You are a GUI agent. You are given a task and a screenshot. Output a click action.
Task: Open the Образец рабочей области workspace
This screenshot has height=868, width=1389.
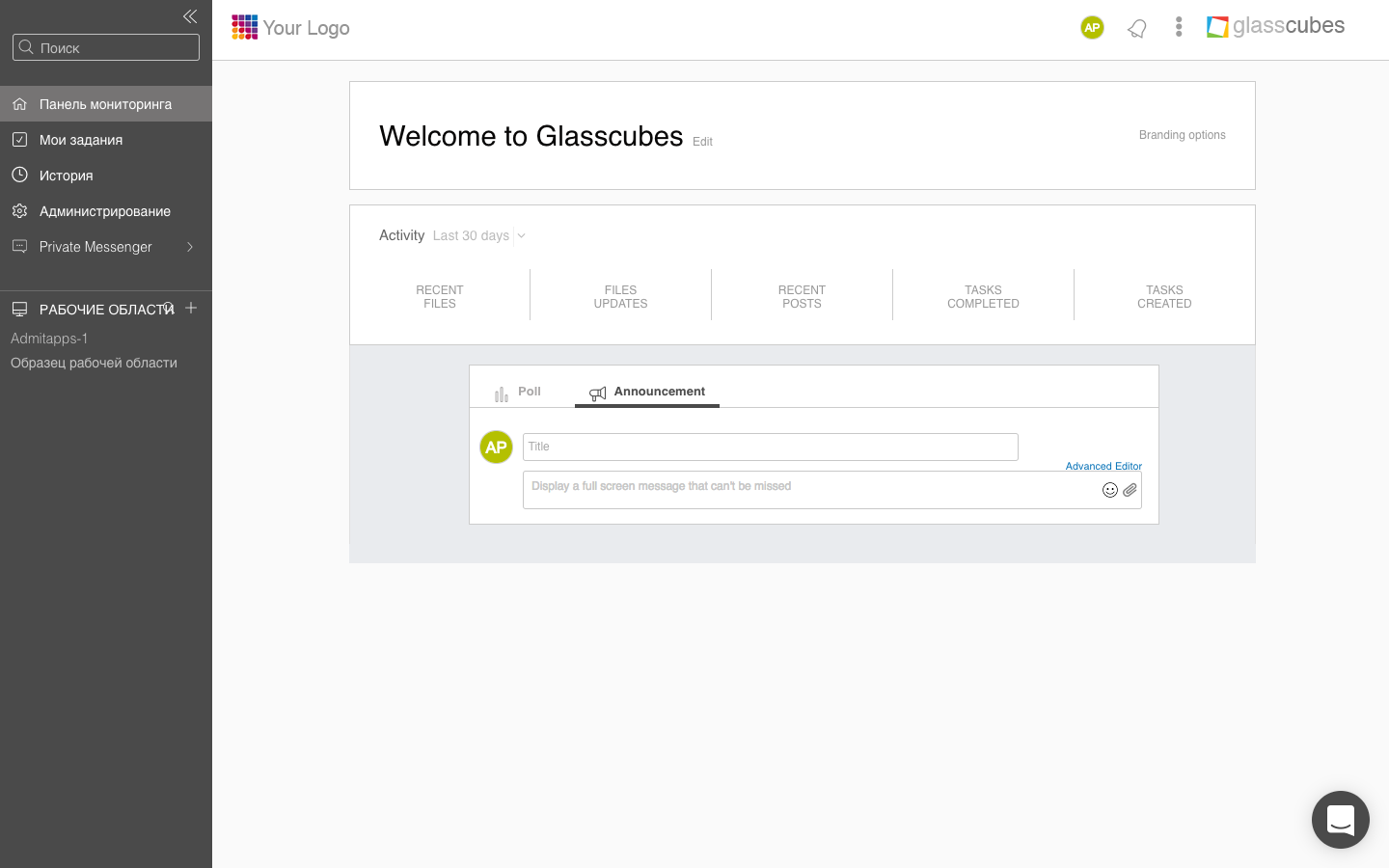[x=94, y=363]
